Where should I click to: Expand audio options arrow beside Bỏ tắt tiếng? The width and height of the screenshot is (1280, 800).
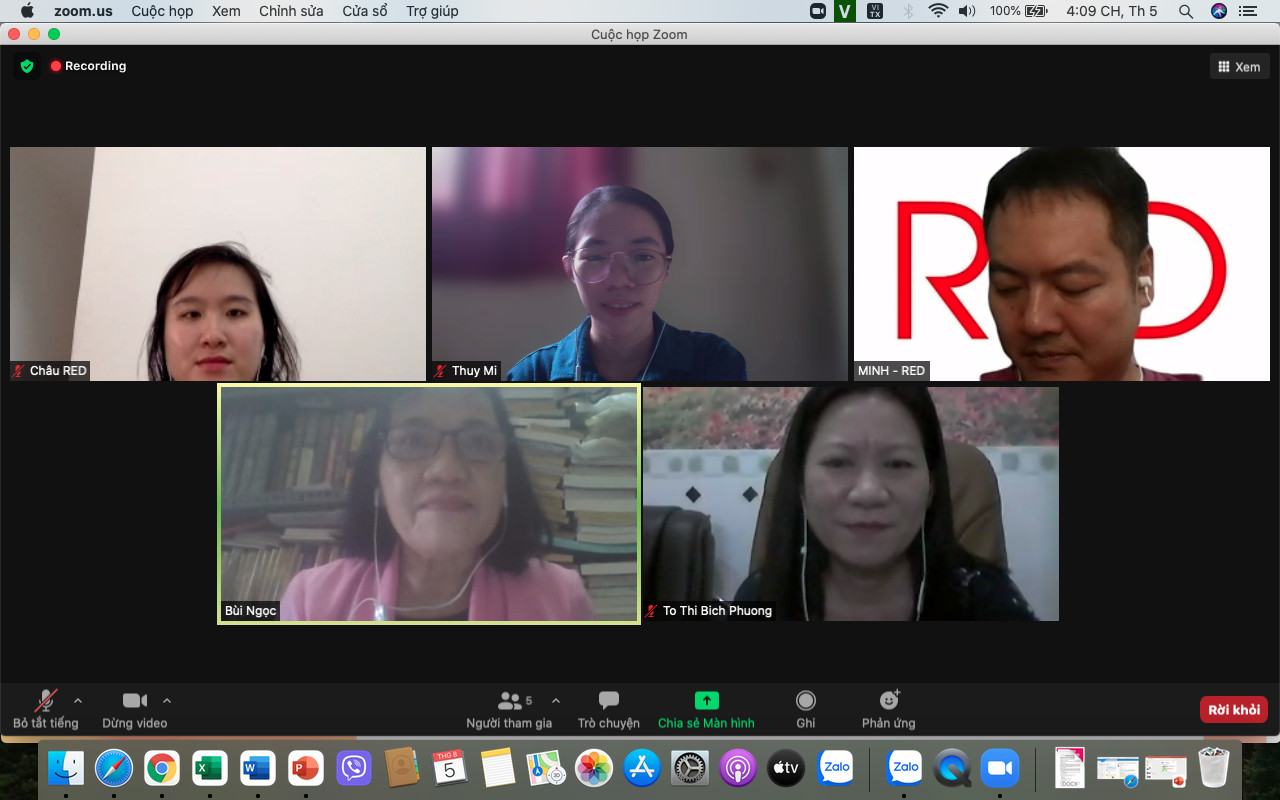(x=78, y=701)
